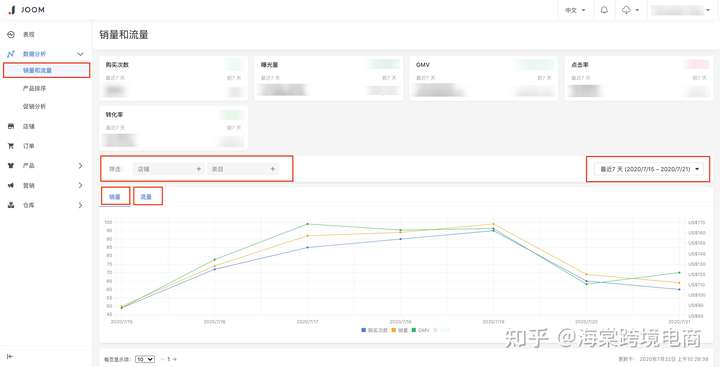Go to the previous page arrow
Viewport: 720px width, 367px height.
(163, 359)
